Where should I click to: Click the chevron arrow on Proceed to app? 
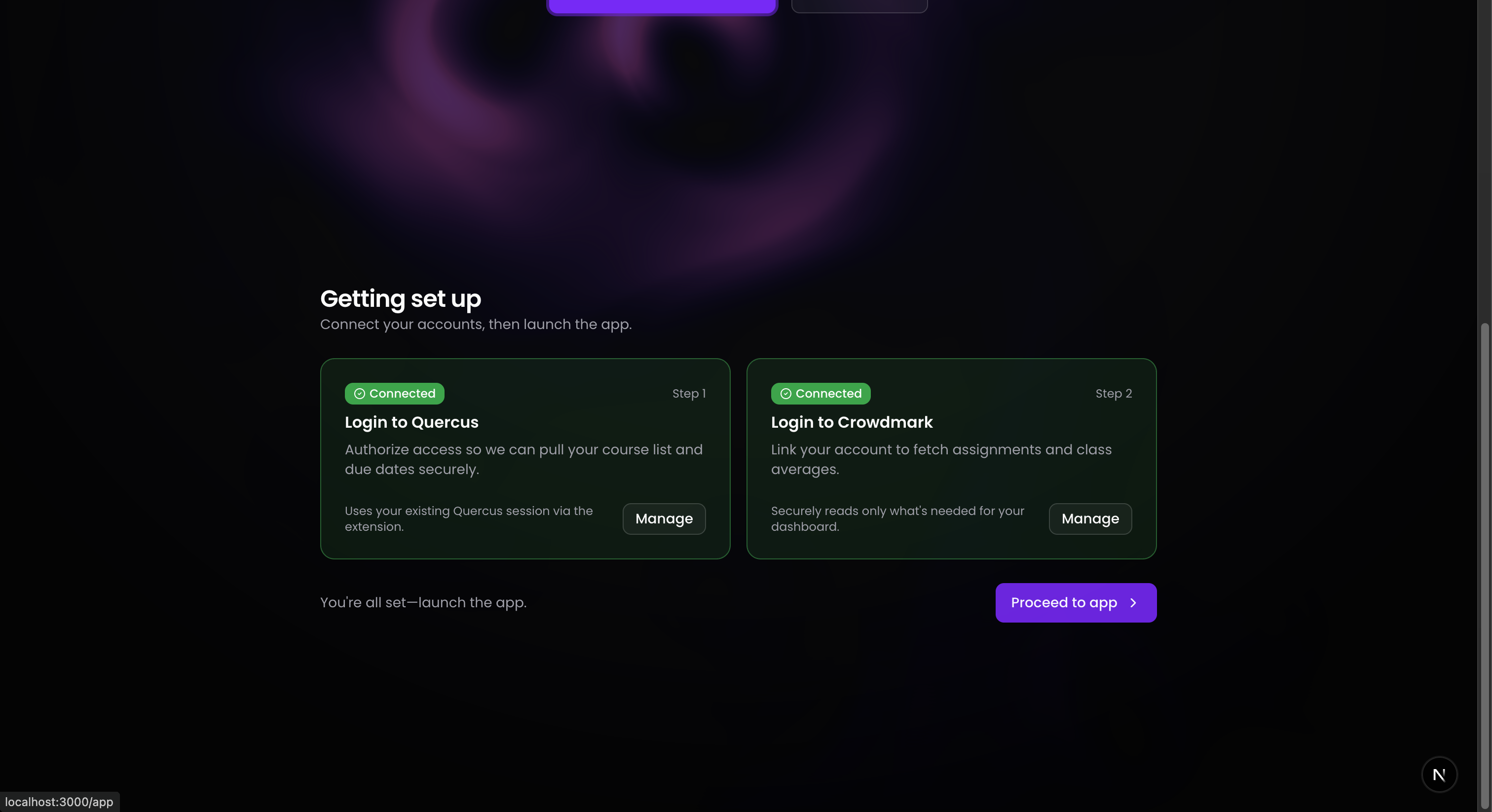tap(1133, 603)
